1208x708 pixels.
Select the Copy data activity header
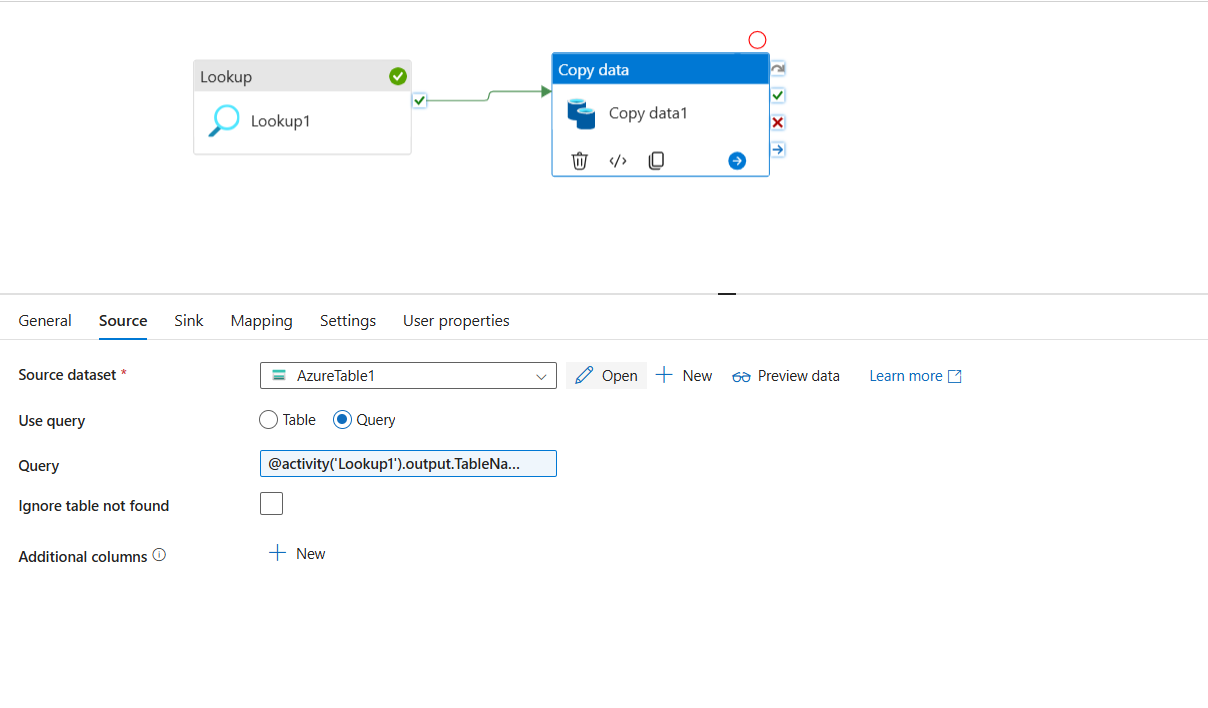point(660,69)
